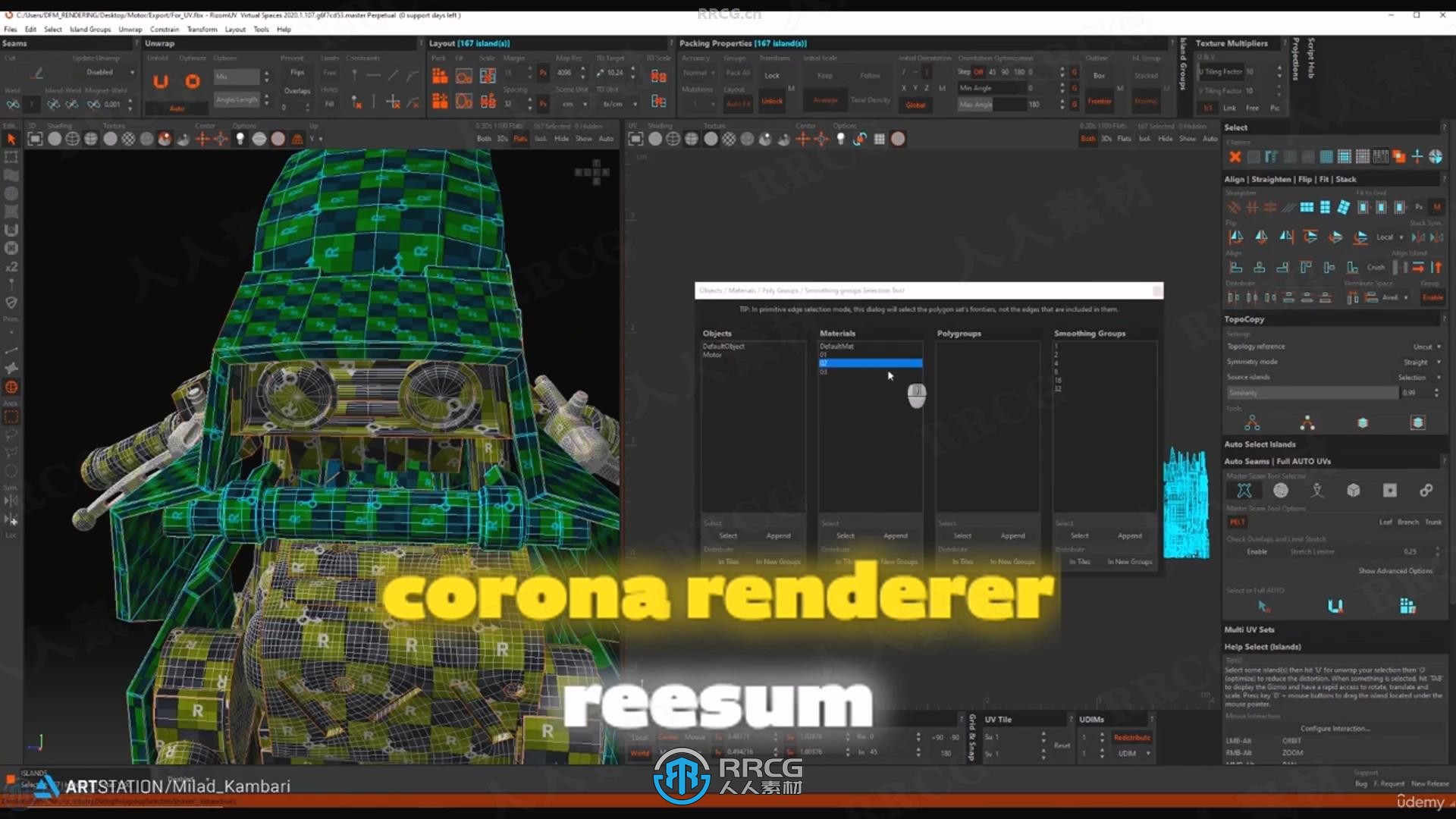Screen dimensions: 1456x819
Task: Open the Topology reference Uncut dropdown
Action: pyautogui.click(x=1426, y=347)
